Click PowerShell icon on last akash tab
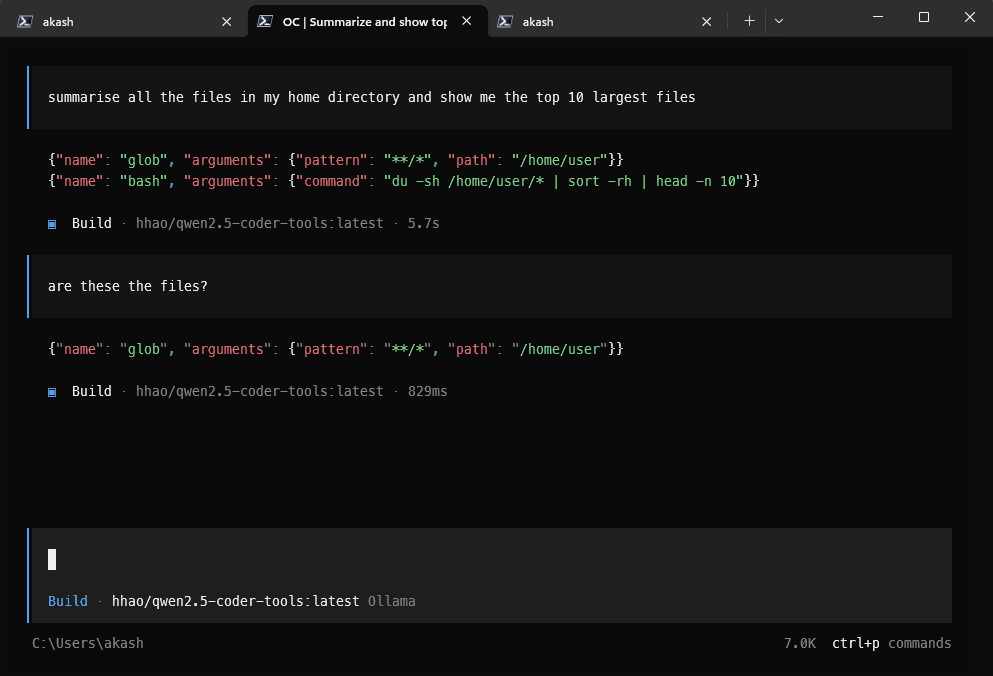This screenshot has height=676, width=993. 505,22
